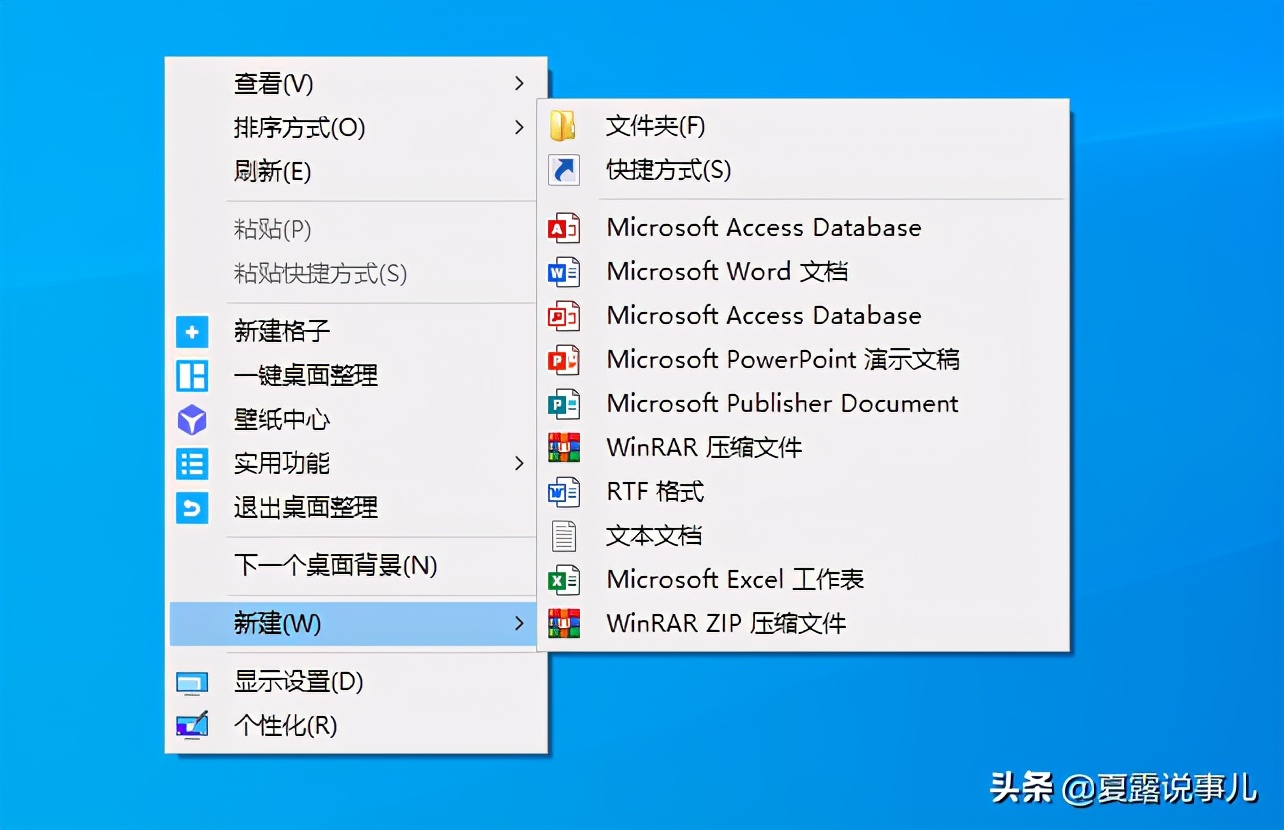Select the Microsoft Access Database icon
The width and height of the screenshot is (1284, 830).
click(x=563, y=227)
